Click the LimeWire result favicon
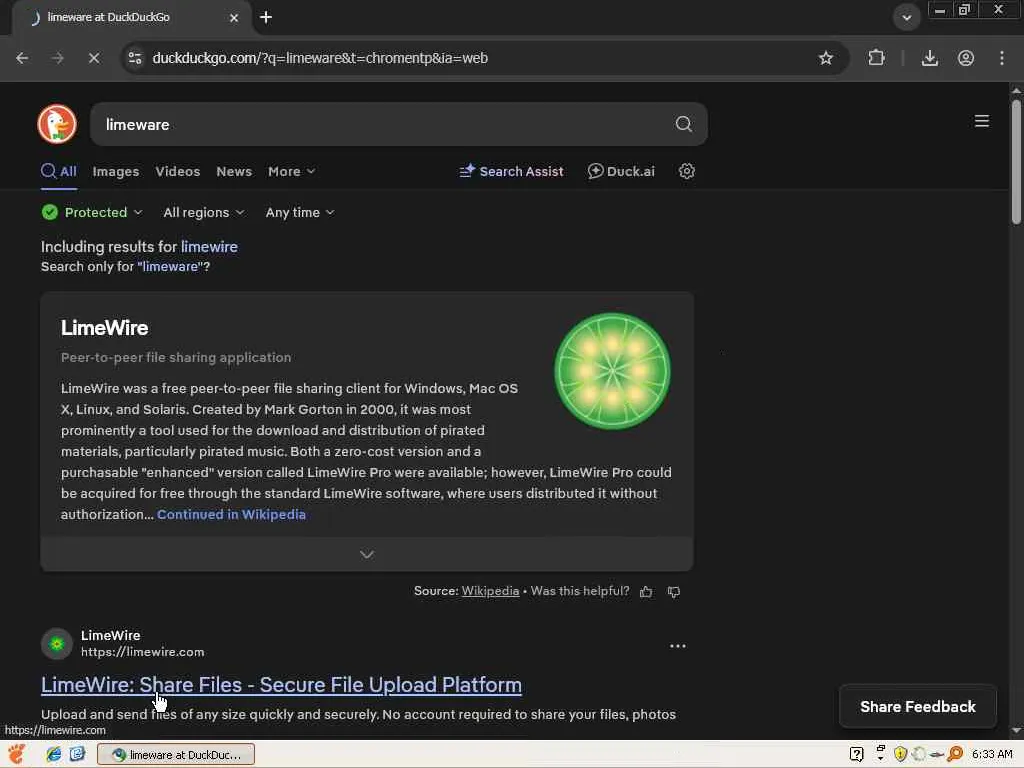 coord(57,644)
